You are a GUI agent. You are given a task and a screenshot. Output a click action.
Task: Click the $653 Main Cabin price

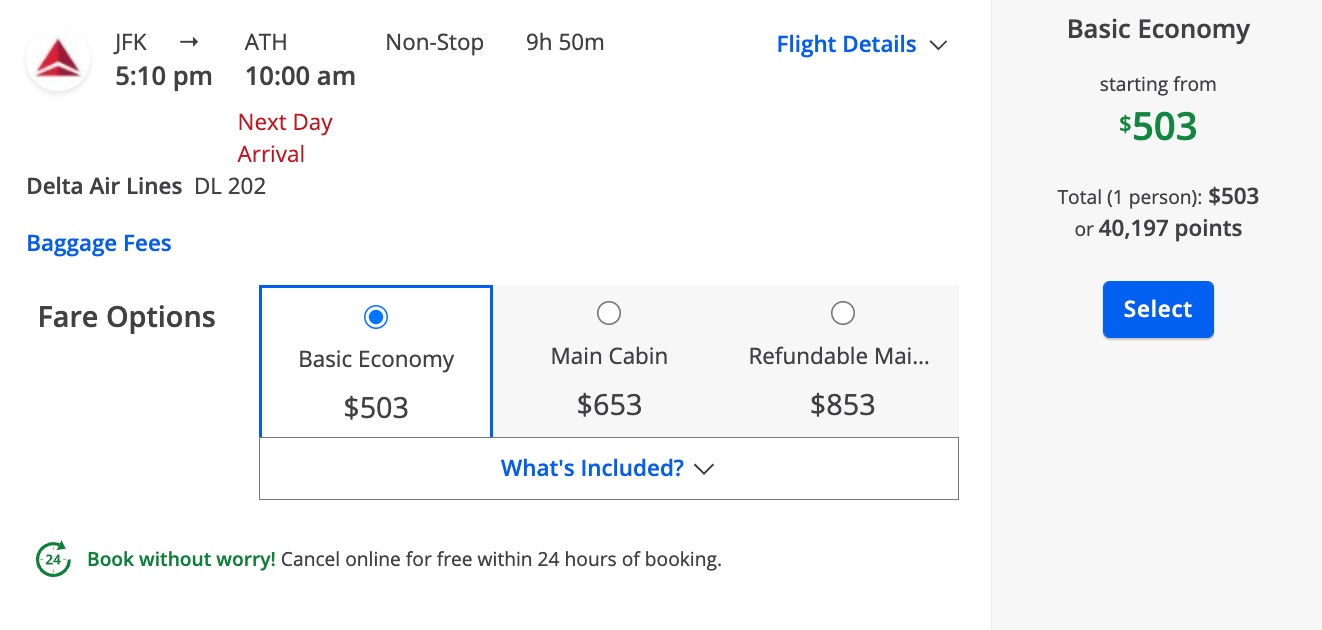(609, 405)
